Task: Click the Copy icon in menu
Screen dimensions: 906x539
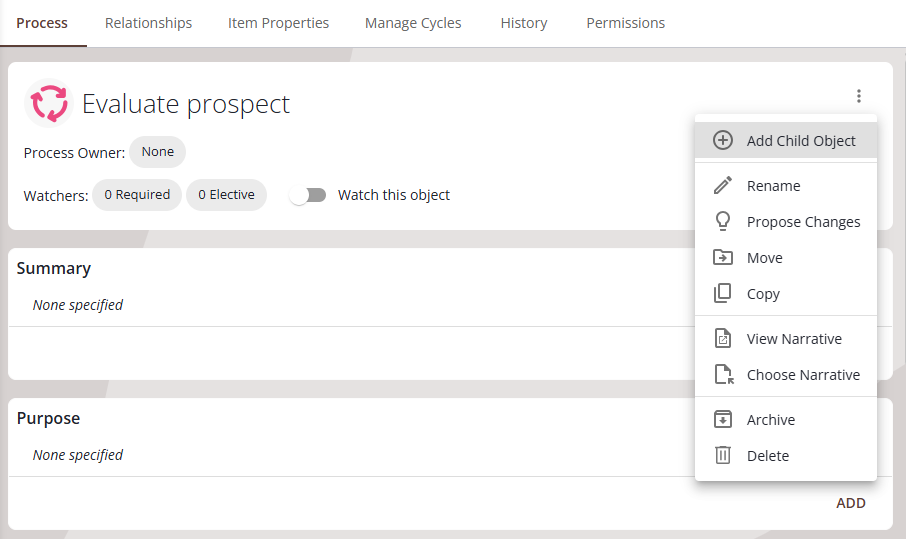Action: [723, 294]
